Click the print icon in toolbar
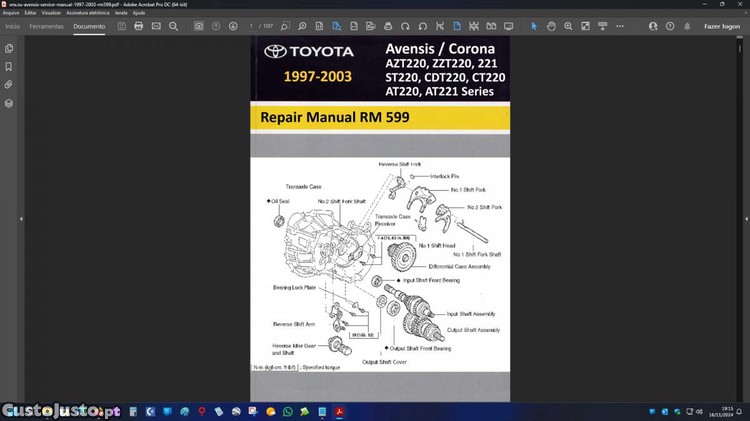 tap(138, 26)
